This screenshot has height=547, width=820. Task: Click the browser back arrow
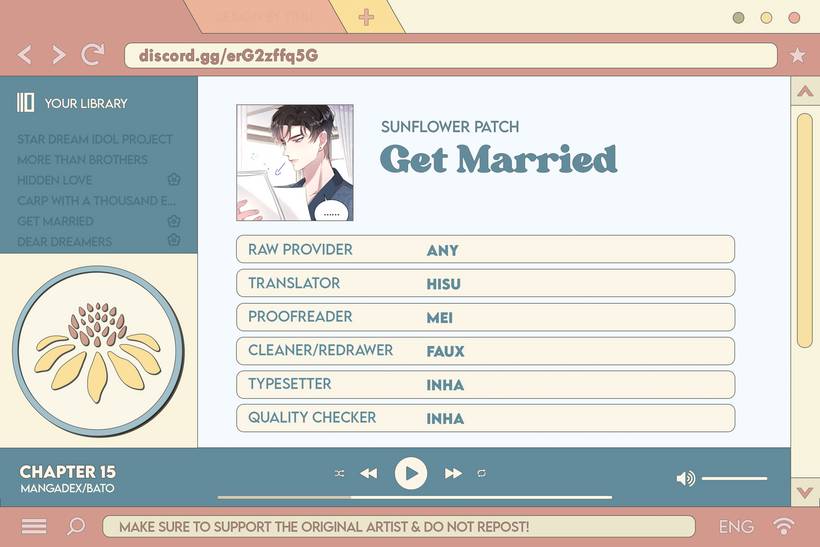pyautogui.click(x=25, y=55)
